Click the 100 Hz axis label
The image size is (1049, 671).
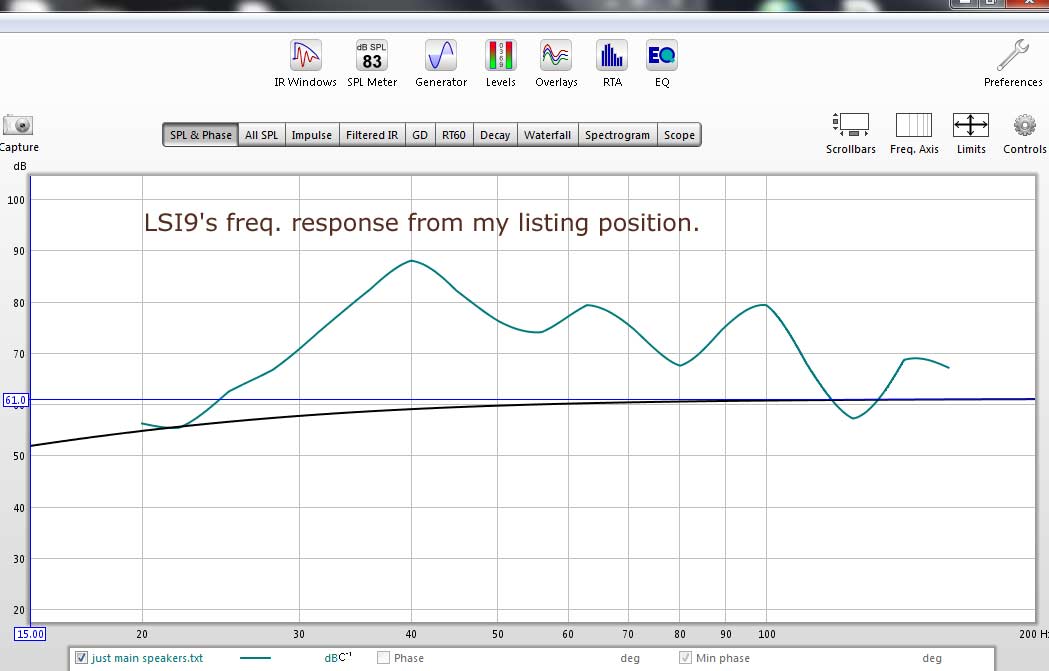coord(767,634)
